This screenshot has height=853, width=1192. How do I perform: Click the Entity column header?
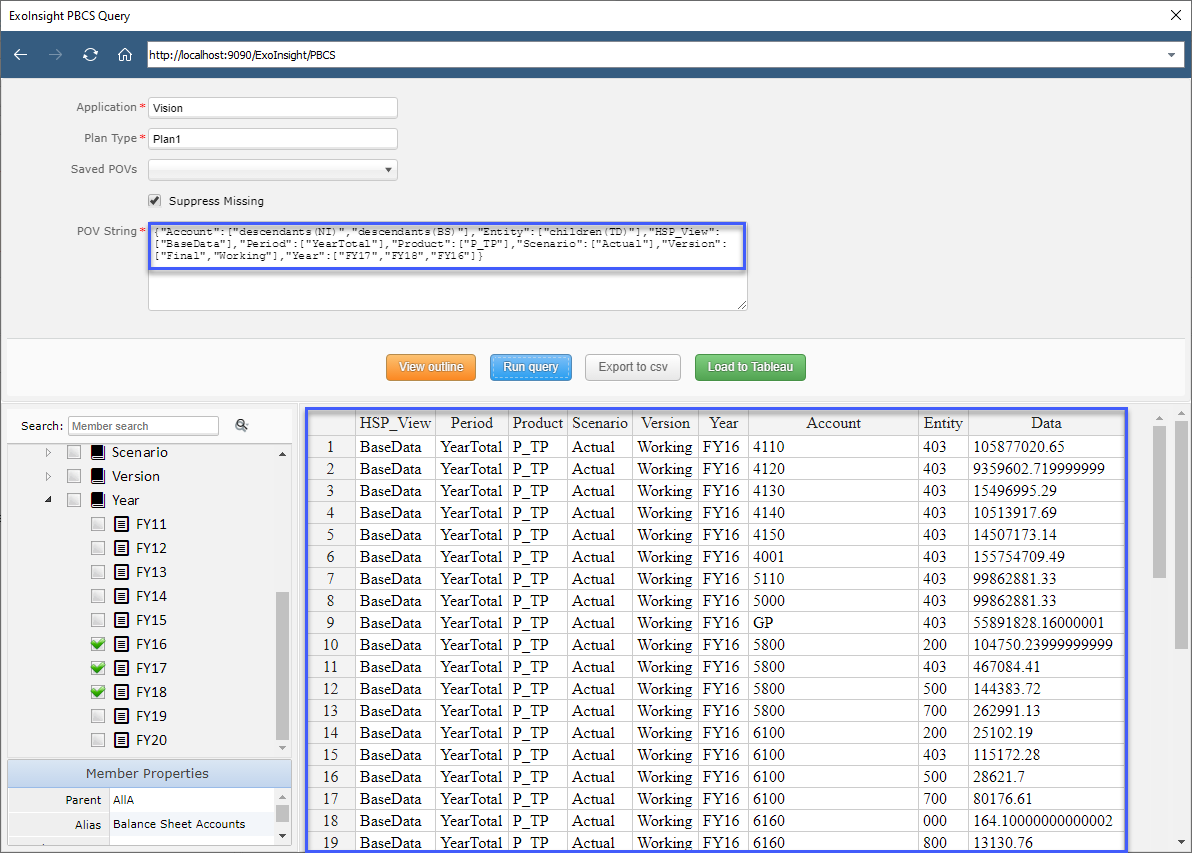click(943, 423)
